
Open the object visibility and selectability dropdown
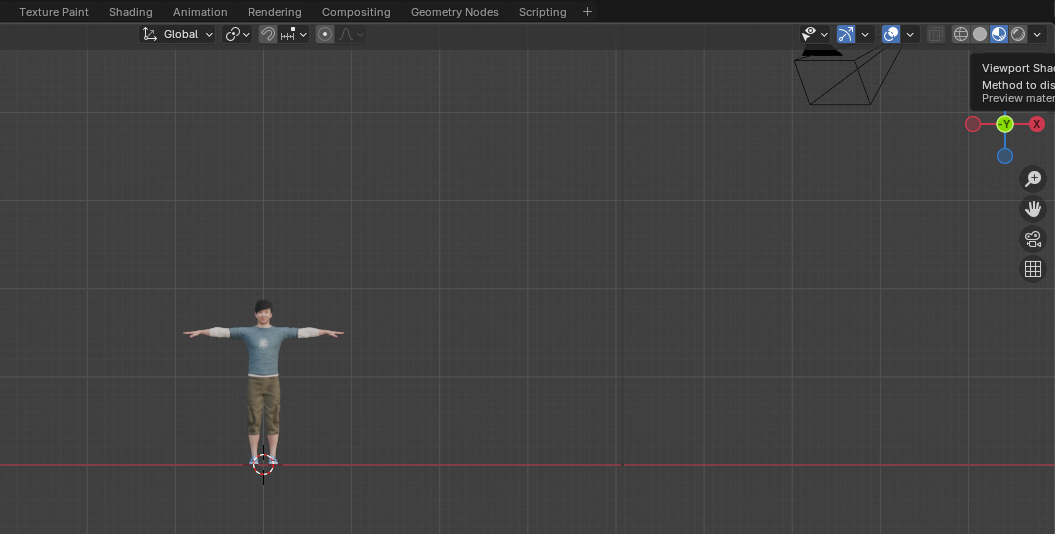(816, 34)
